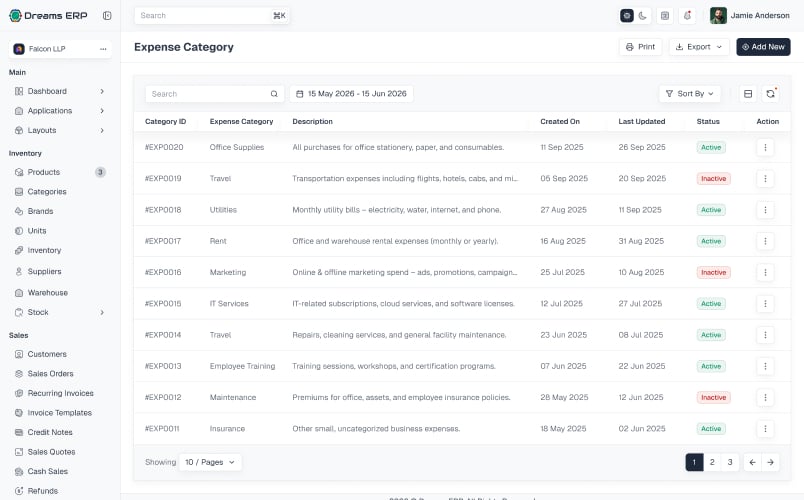Open Falcon LLP three-dot options
Image resolution: width=804 pixels, height=500 pixels.
coord(103,49)
